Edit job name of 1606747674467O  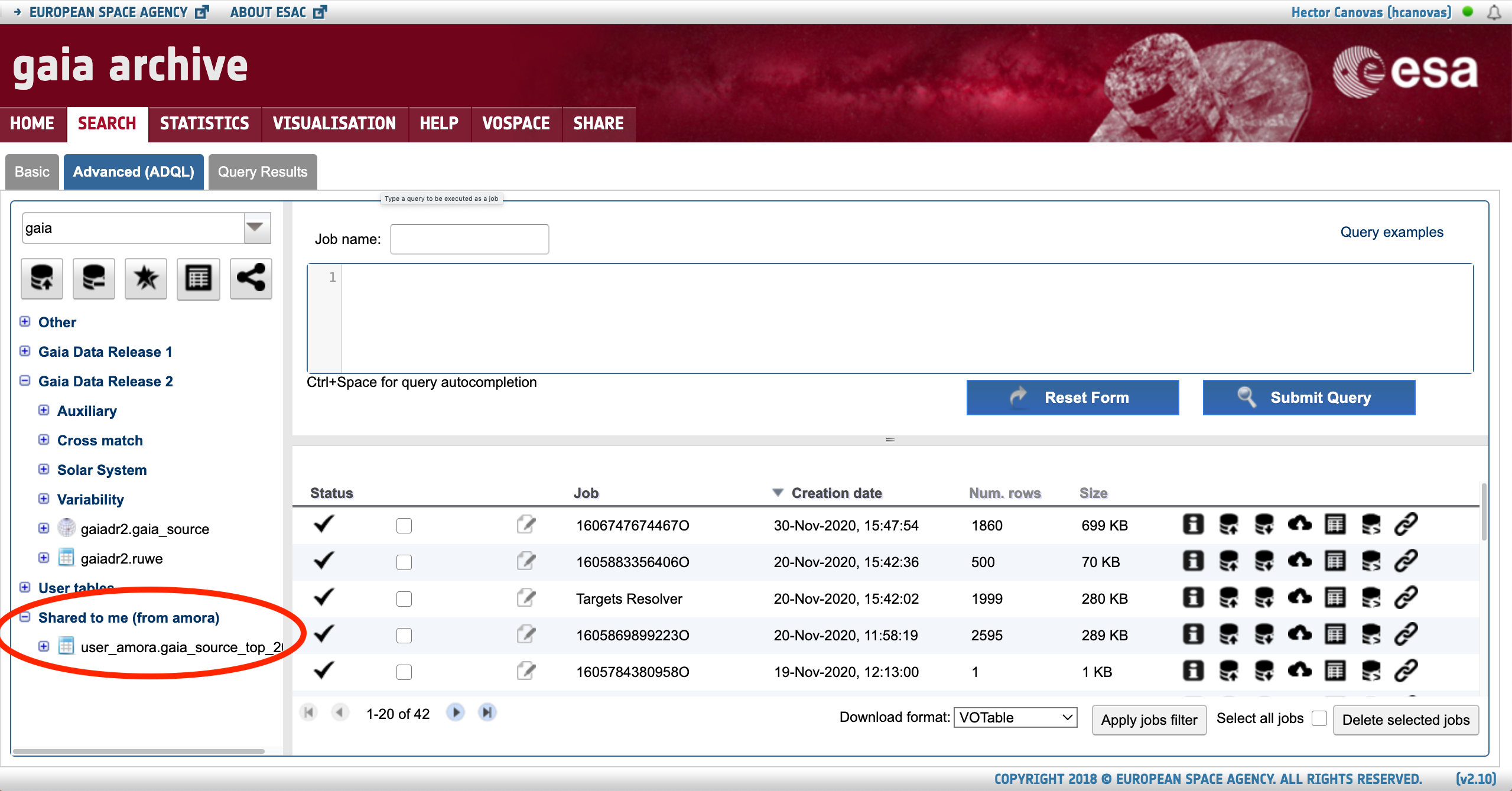pyautogui.click(x=526, y=525)
